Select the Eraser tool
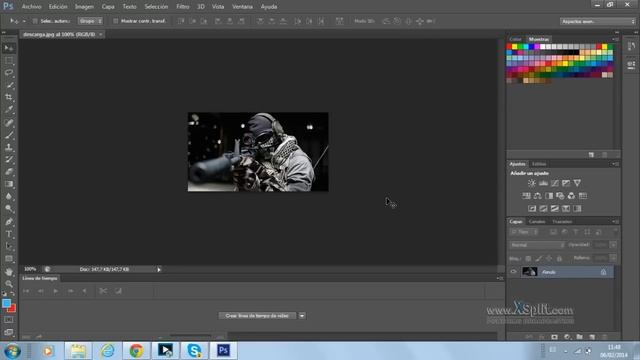 (x=9, y=172)
